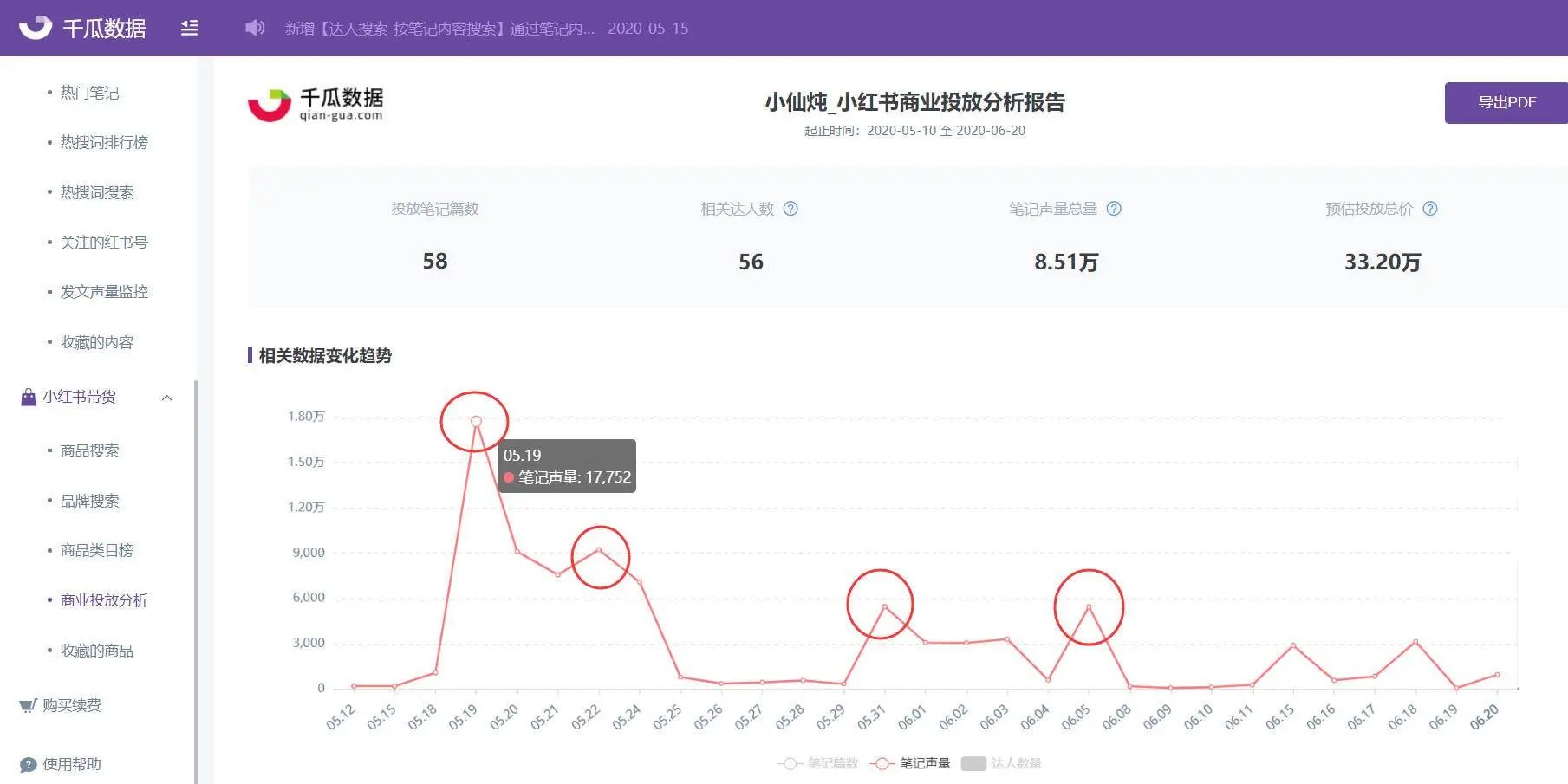Click the 05.22 data point on chart
The height and width of the screenshot is (784, 1568).
click(x=598, y=549)
